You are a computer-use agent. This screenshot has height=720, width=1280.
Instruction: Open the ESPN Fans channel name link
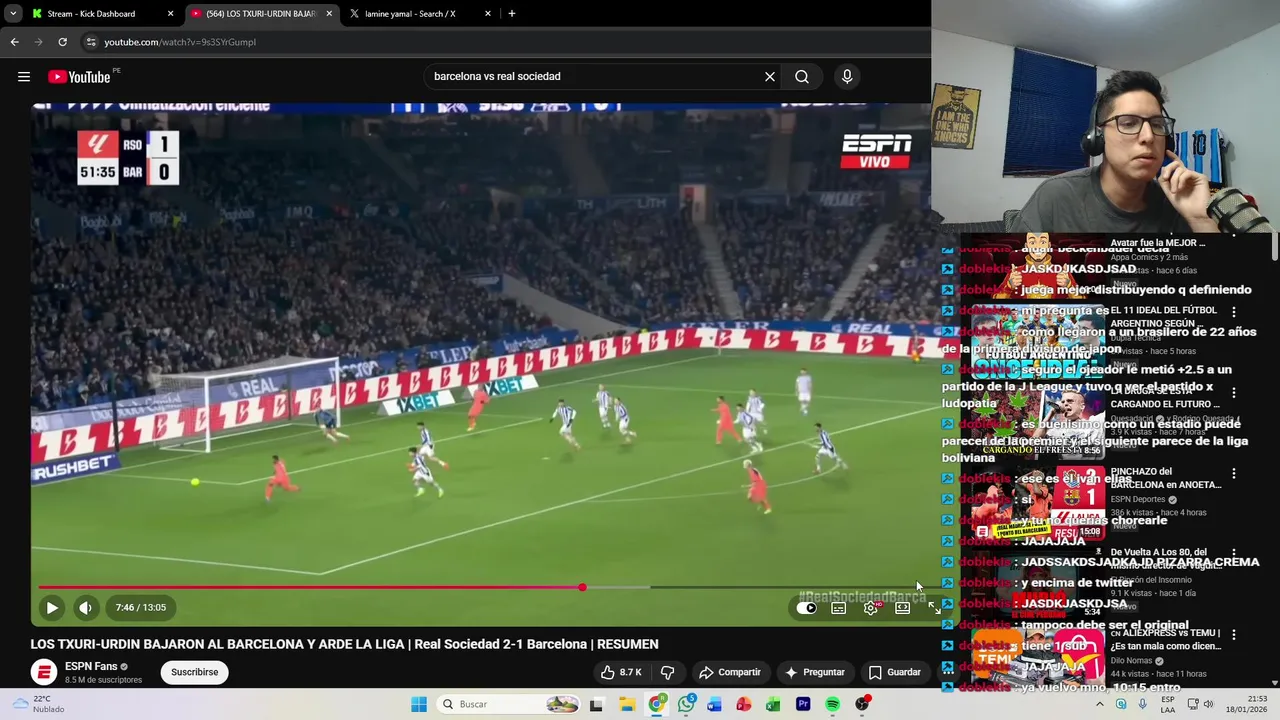point(91,666)
